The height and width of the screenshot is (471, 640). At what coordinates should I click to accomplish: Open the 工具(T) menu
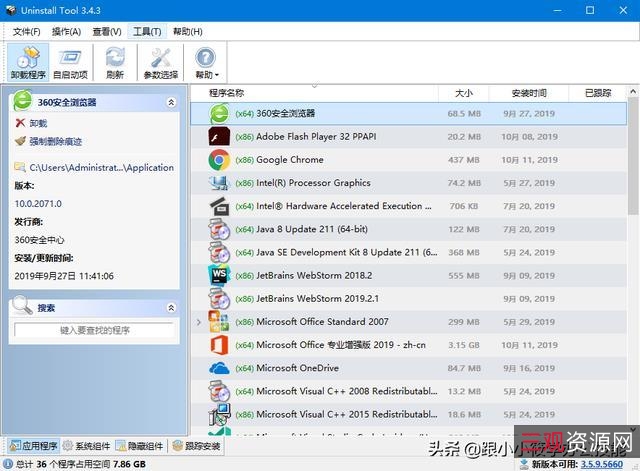pos(147,31)
